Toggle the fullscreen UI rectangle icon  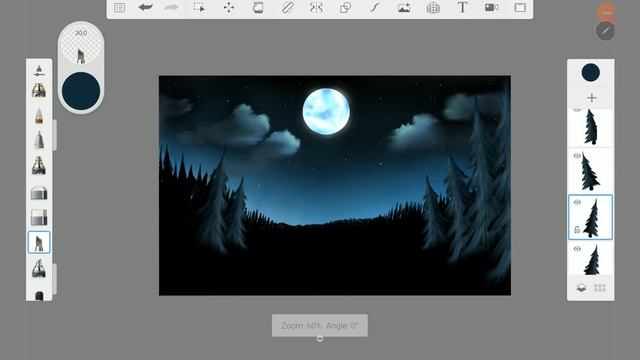(520, 7)
